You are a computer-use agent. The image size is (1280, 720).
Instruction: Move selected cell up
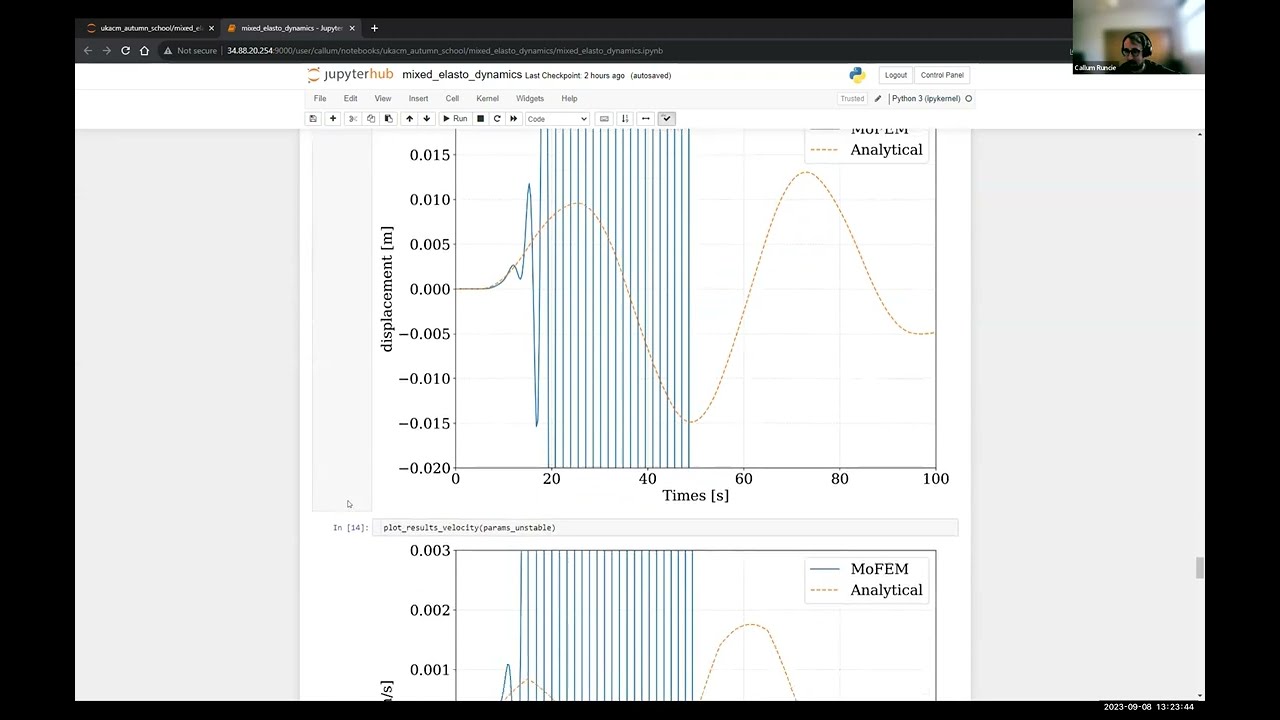(x=409, y=118)
